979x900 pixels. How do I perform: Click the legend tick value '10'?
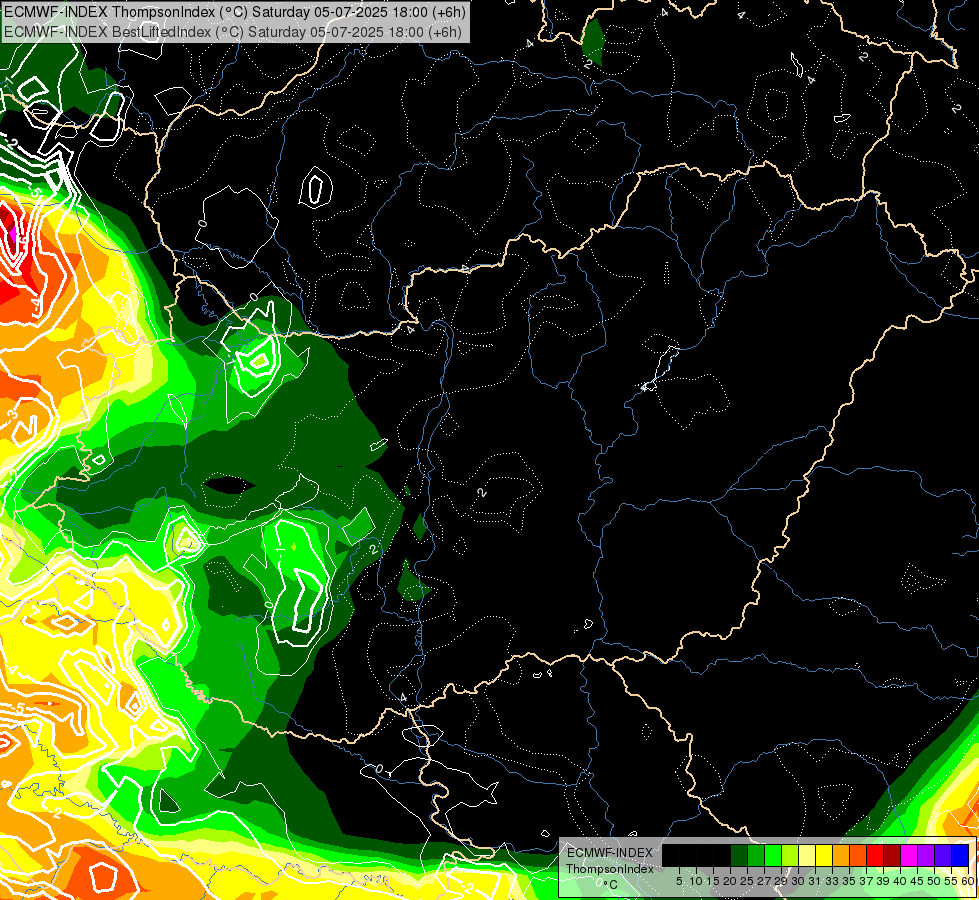pyautogui.click(x=696, y=881)
